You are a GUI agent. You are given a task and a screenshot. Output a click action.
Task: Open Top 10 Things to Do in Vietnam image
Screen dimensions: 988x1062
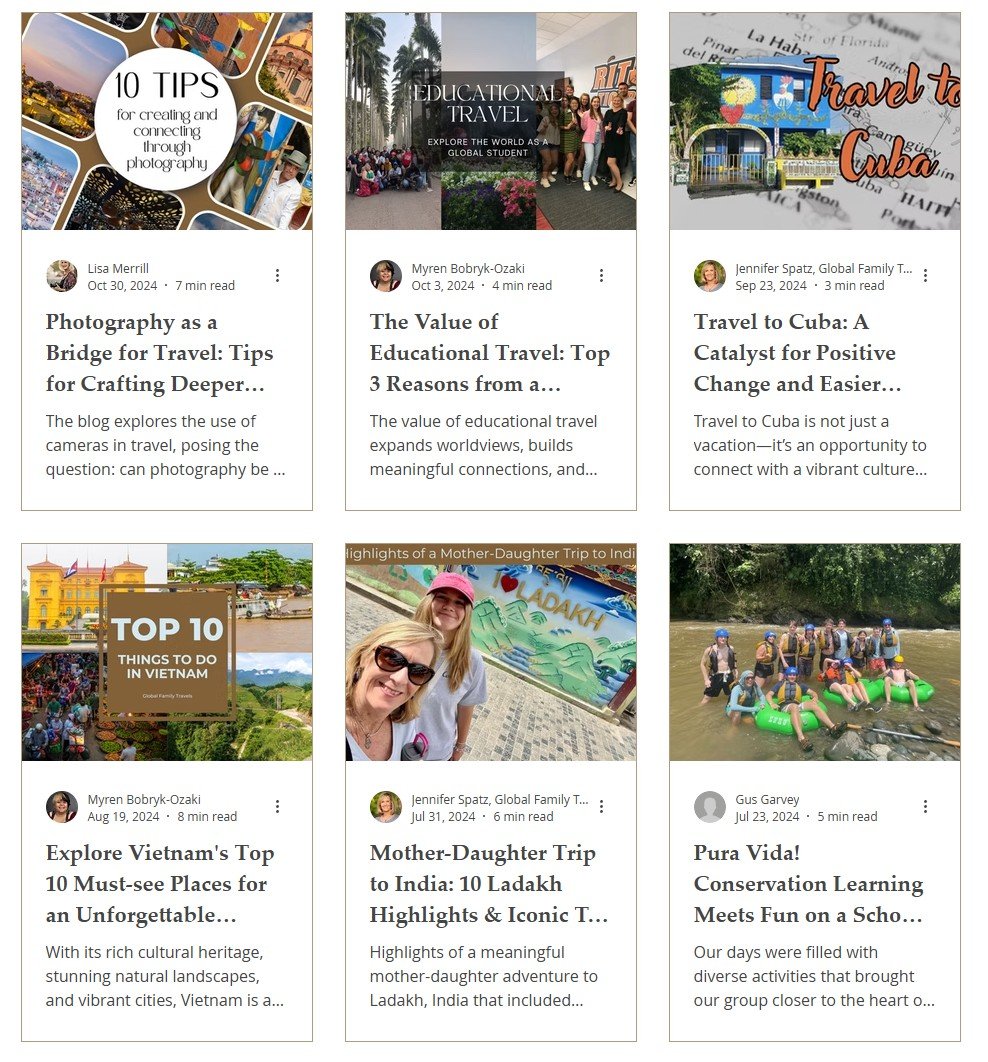pyautogui.click(x=167, y=652)
